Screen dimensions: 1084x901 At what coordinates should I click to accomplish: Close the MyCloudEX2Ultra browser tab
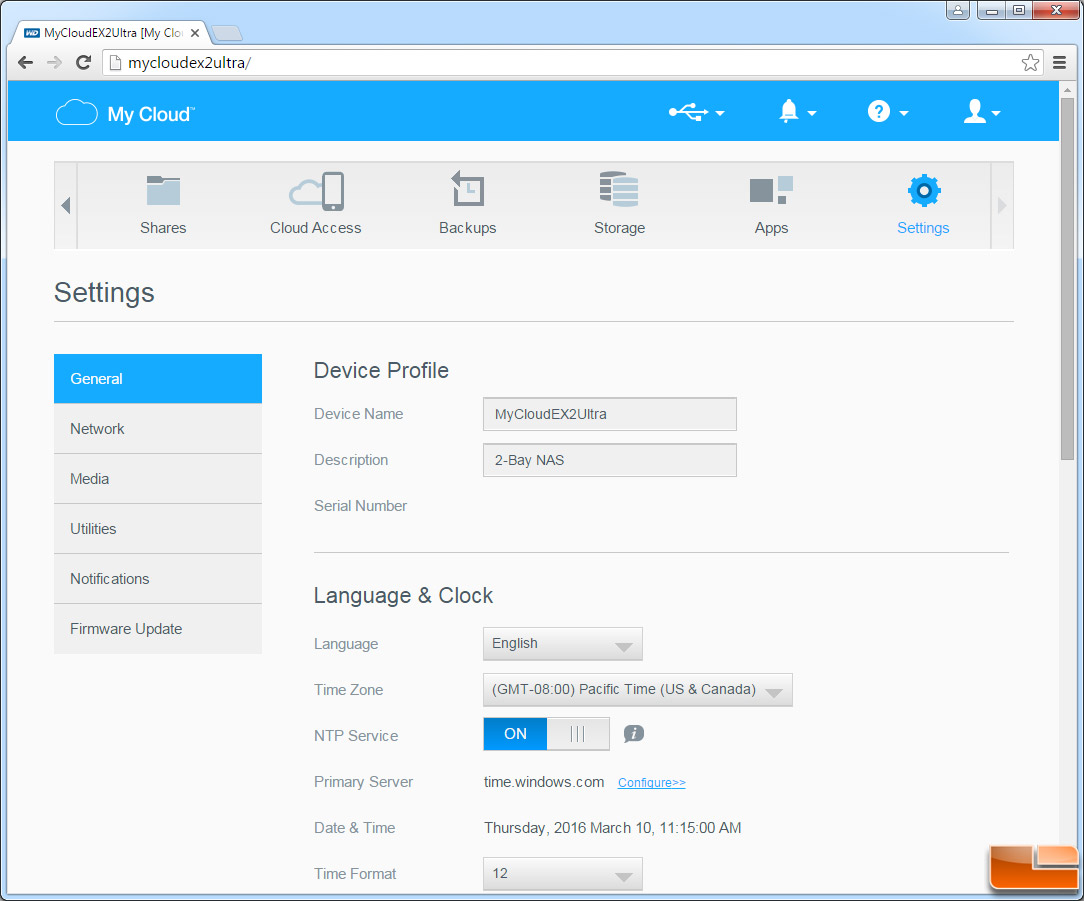(195, 32)
